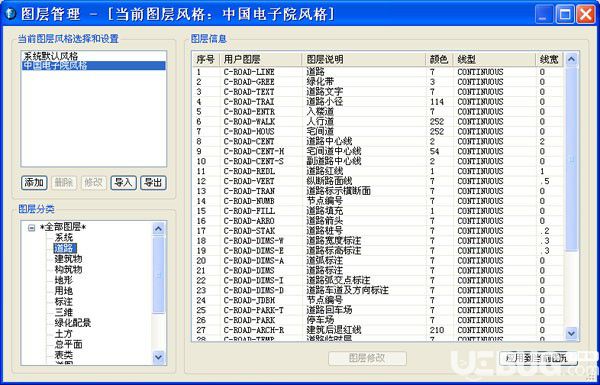Click the tree scrollbar up arrow
Screen dimensions: 600x385
coord(158,229)
